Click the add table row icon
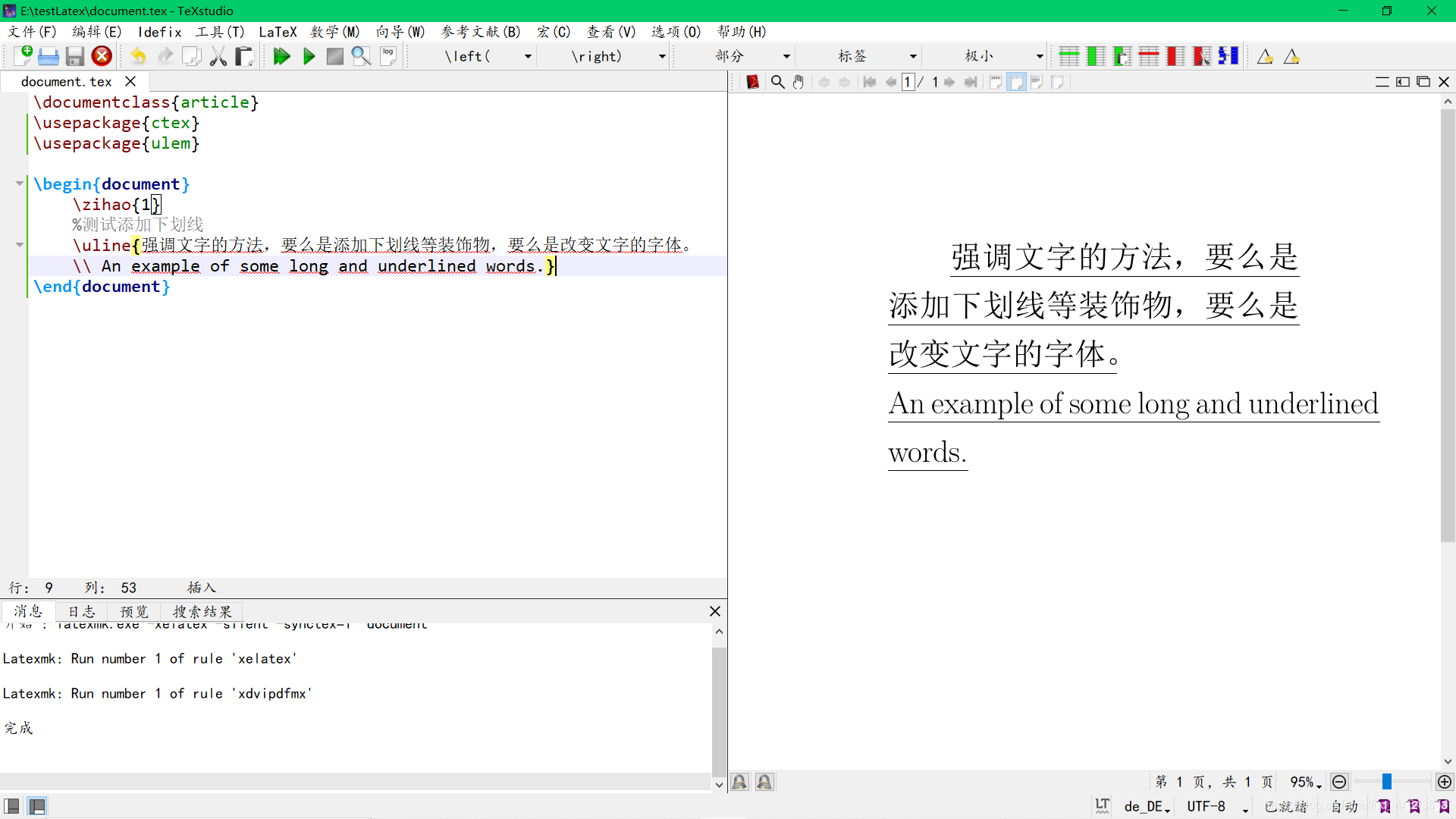The width and height of the screenshot is (1456, 819). (x=1068, y=56)
